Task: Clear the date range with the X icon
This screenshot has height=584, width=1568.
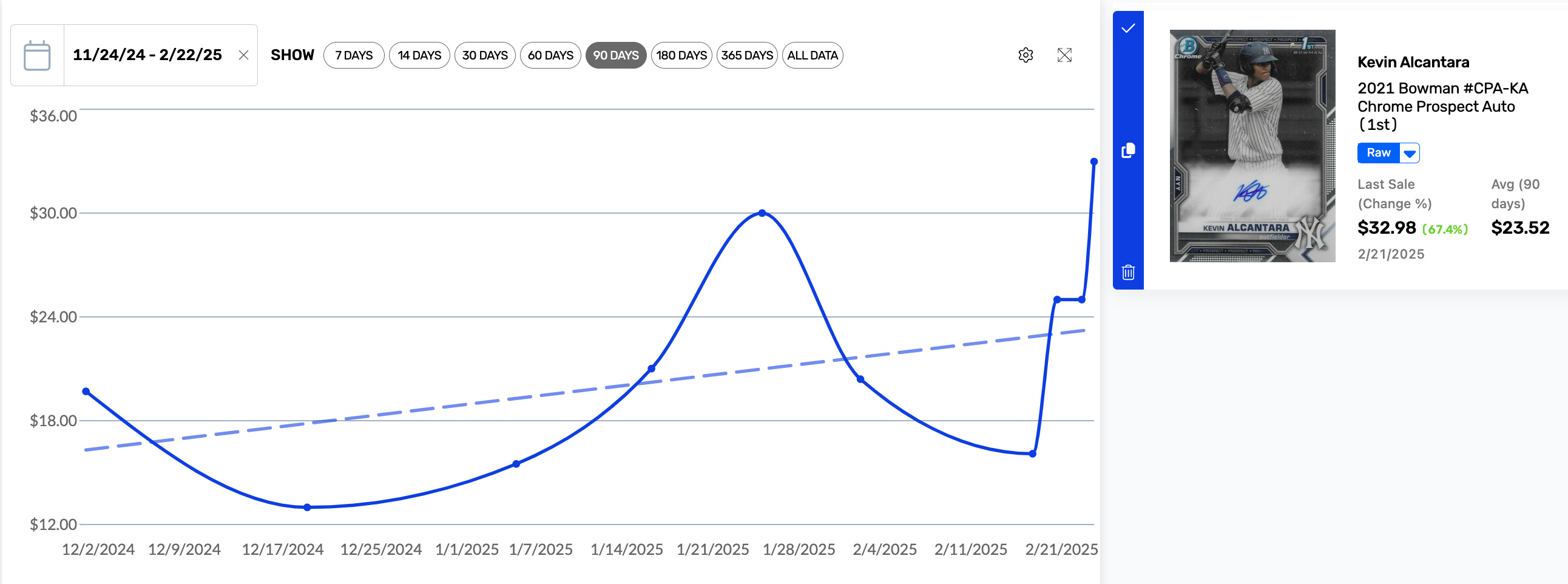Action: coord(243,55)
